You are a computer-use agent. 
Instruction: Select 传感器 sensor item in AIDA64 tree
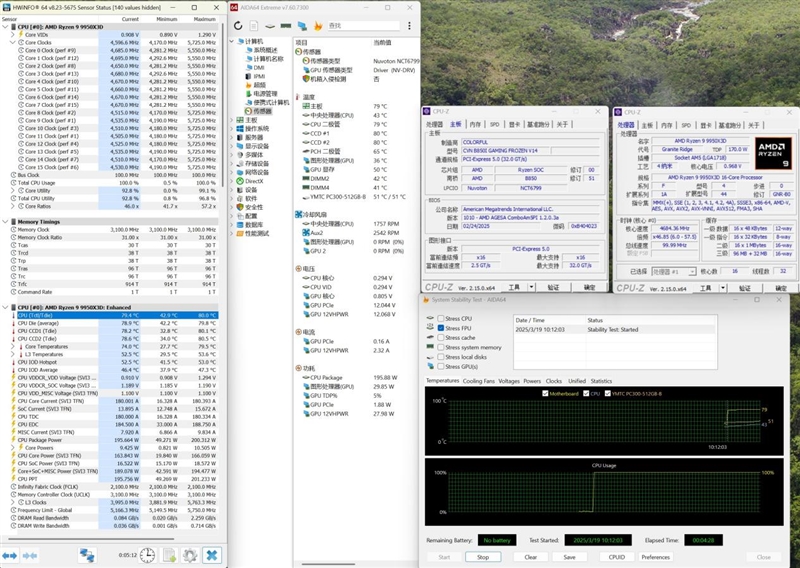[258, 111]
